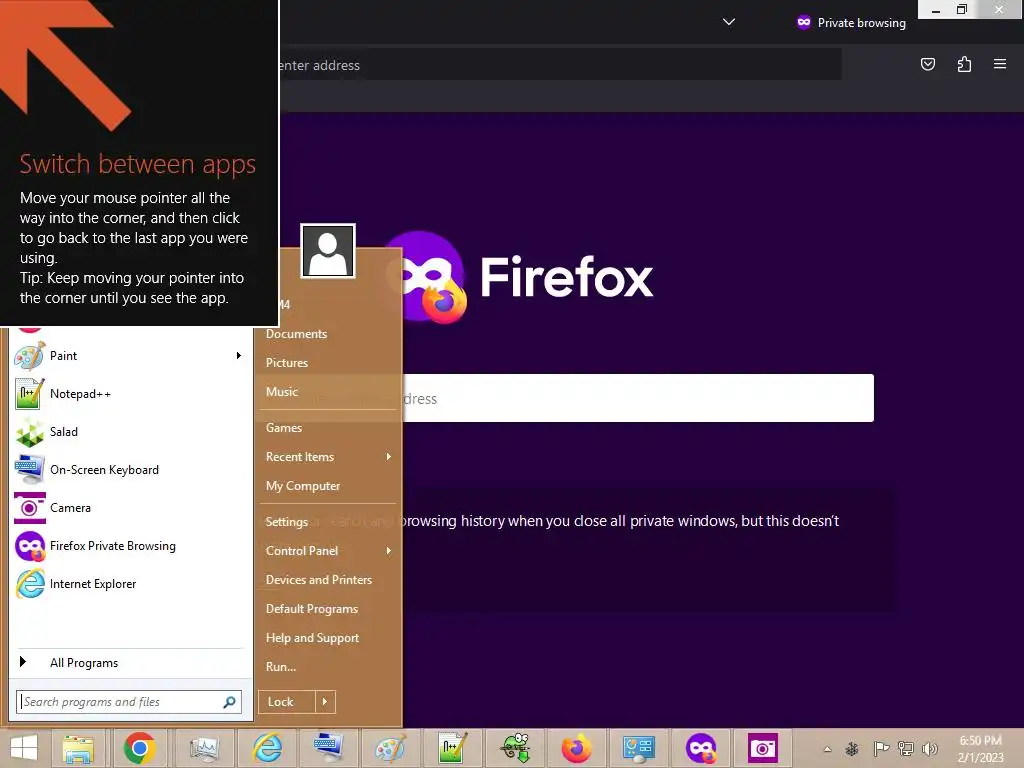Open the performance monitor taskbar icon
This screenshot has width=1024, height=768.
pos(204,748)
